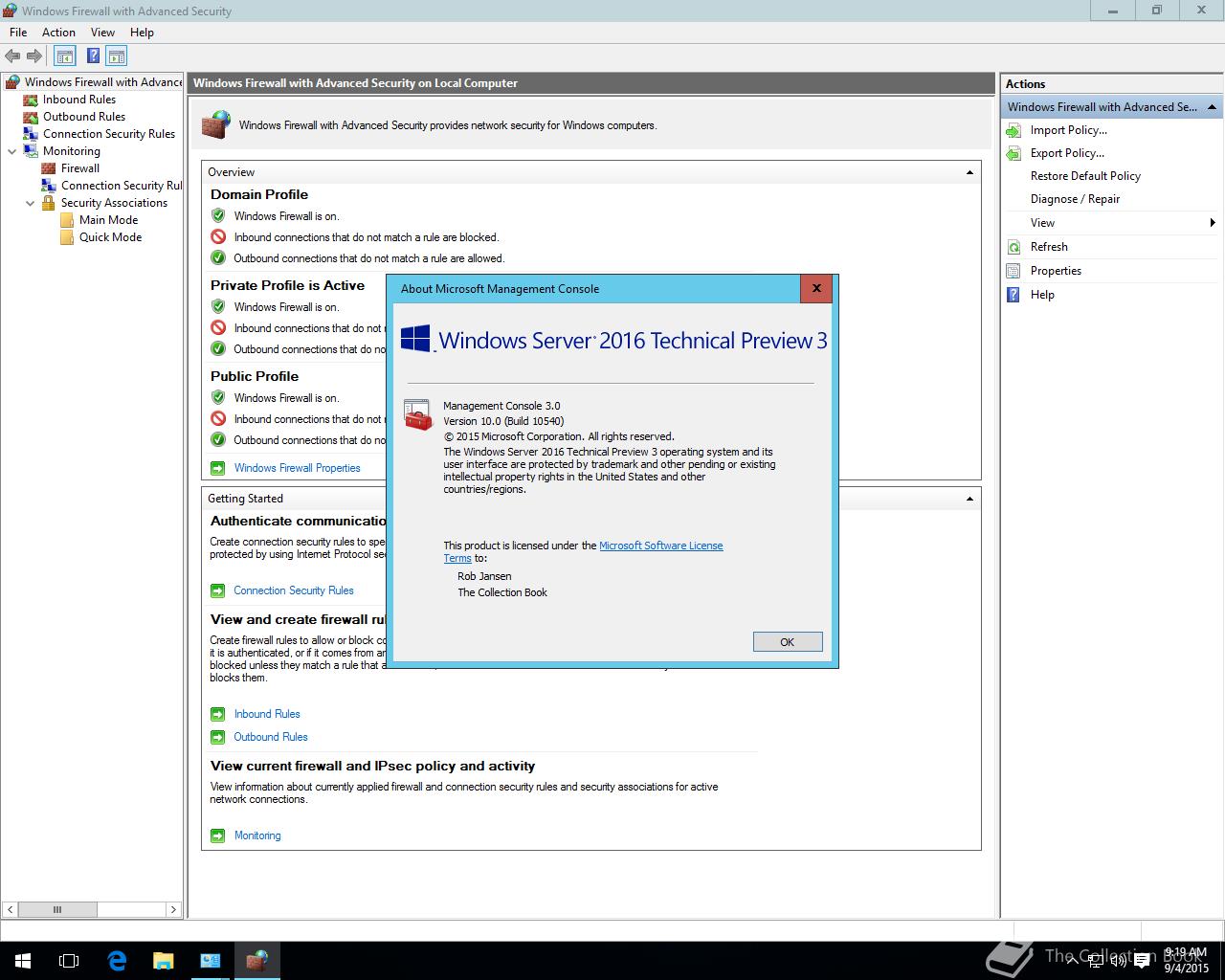Toggle the Show/Hide Action Pane toolbar icon

117,56
